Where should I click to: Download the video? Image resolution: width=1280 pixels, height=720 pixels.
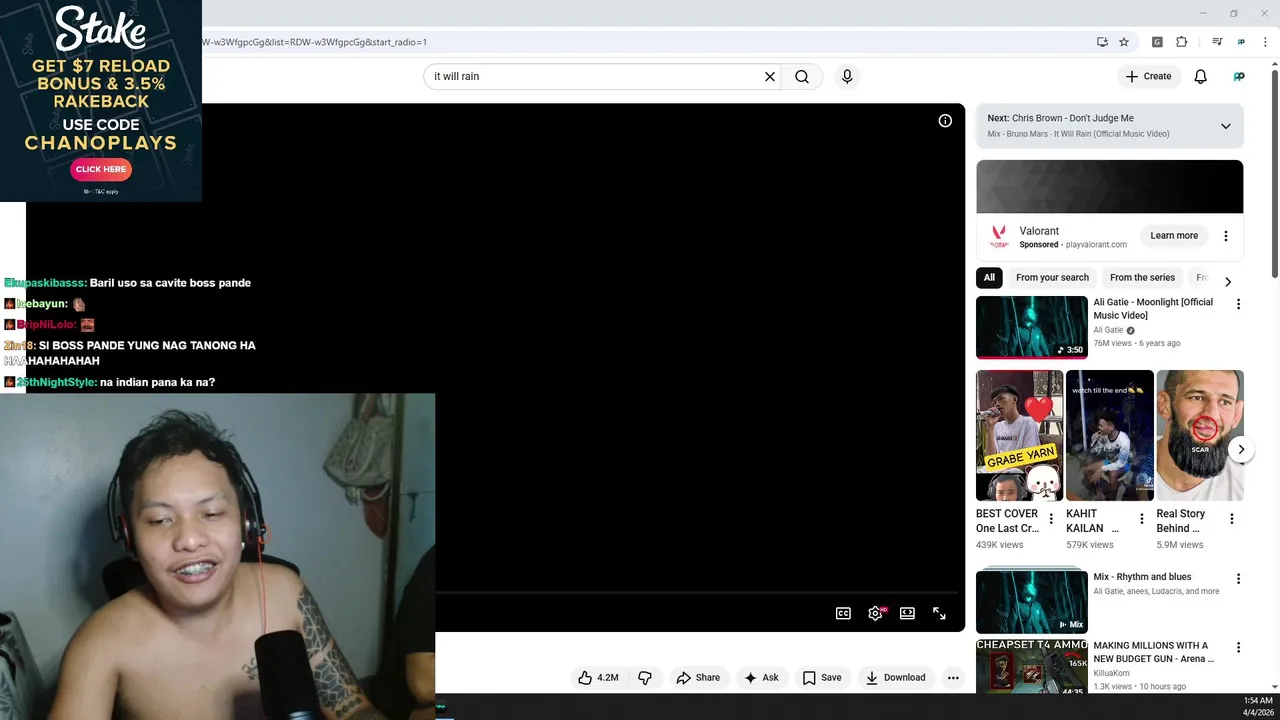pos(896,677)
